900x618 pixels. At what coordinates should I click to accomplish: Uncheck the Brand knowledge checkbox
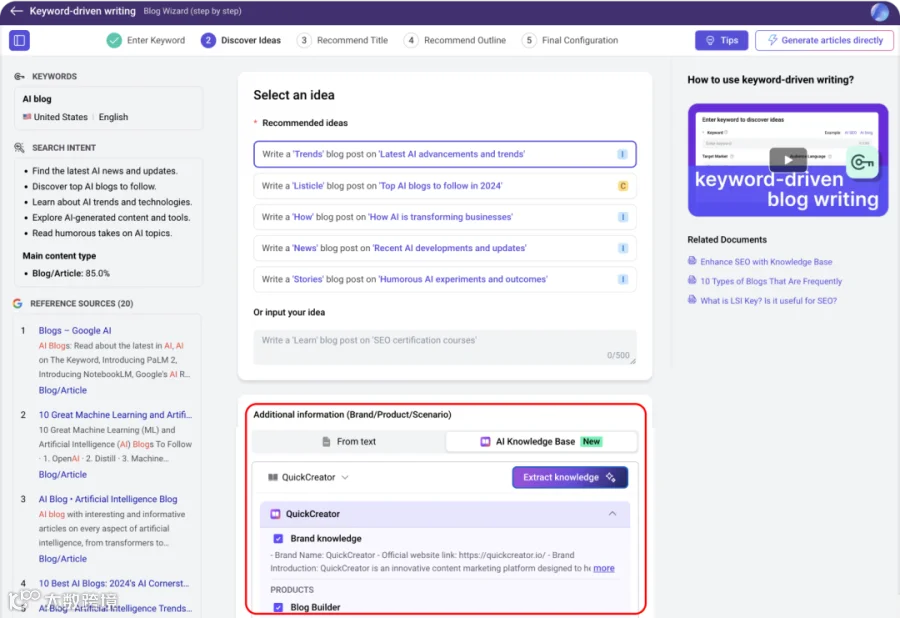278,538
